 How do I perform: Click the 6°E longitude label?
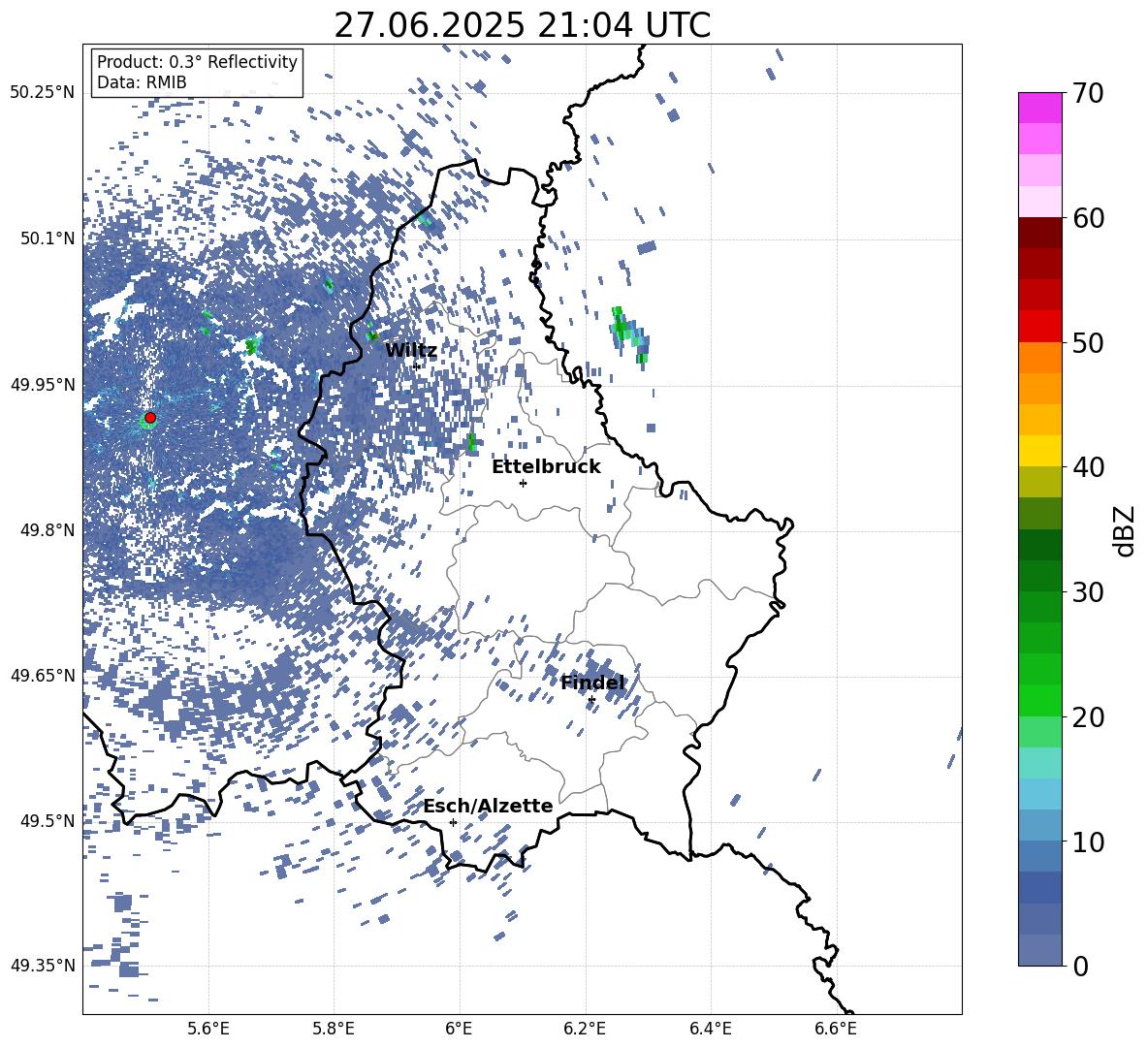[x=459, y=1029]
